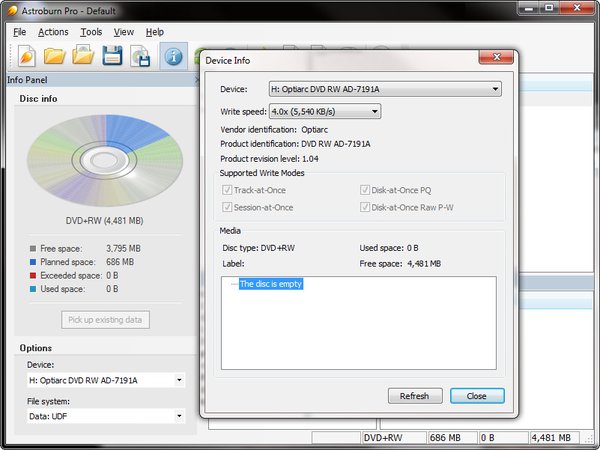Toggle the Disk-at-Once PQ checkbox
600x450 pixels.
(365, 190)
